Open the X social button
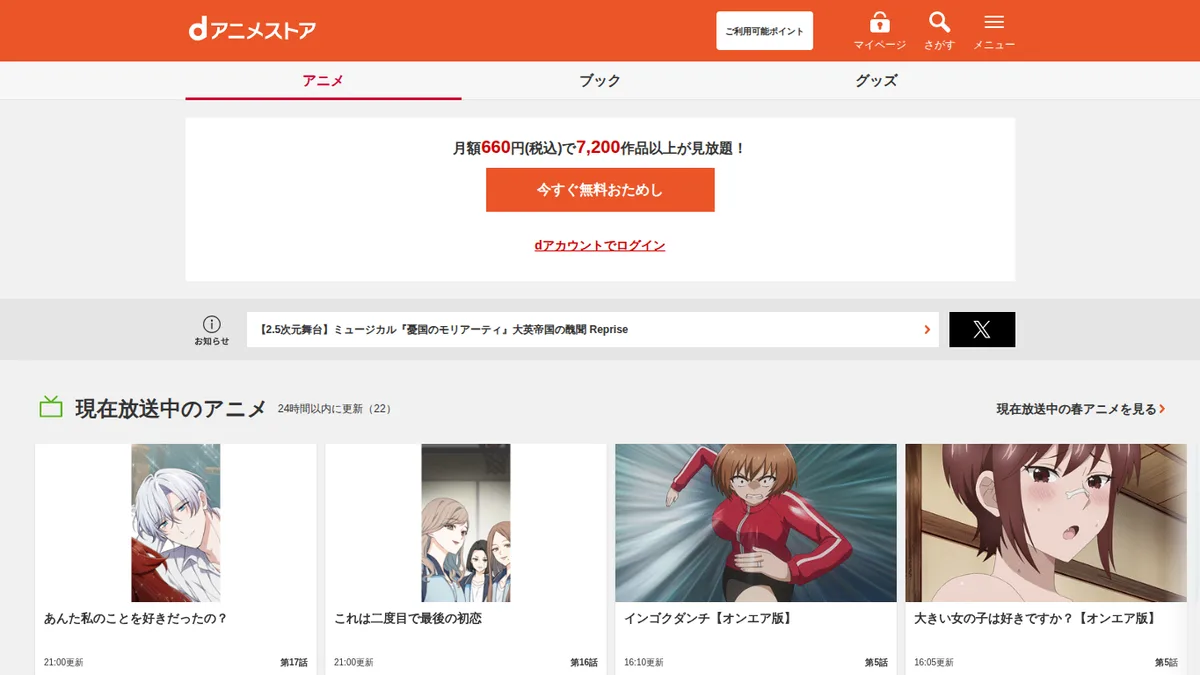 pos(982,330)
